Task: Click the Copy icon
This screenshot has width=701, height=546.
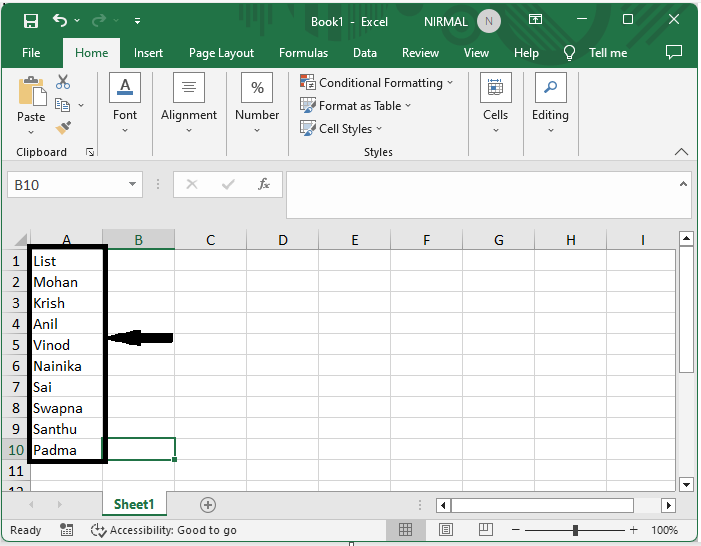Action: [62, 105]
